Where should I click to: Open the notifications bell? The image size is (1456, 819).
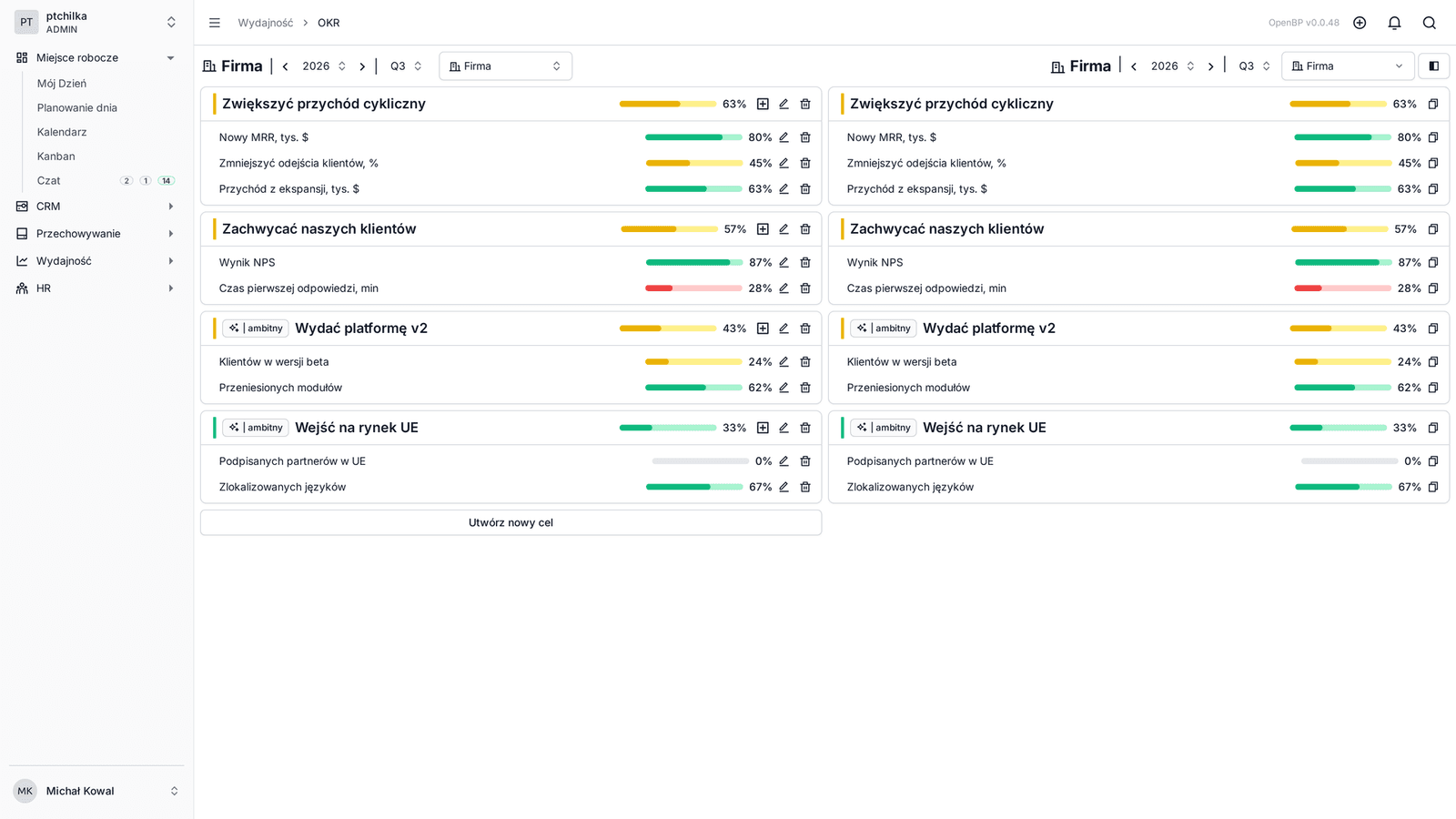click(1394, 23)
